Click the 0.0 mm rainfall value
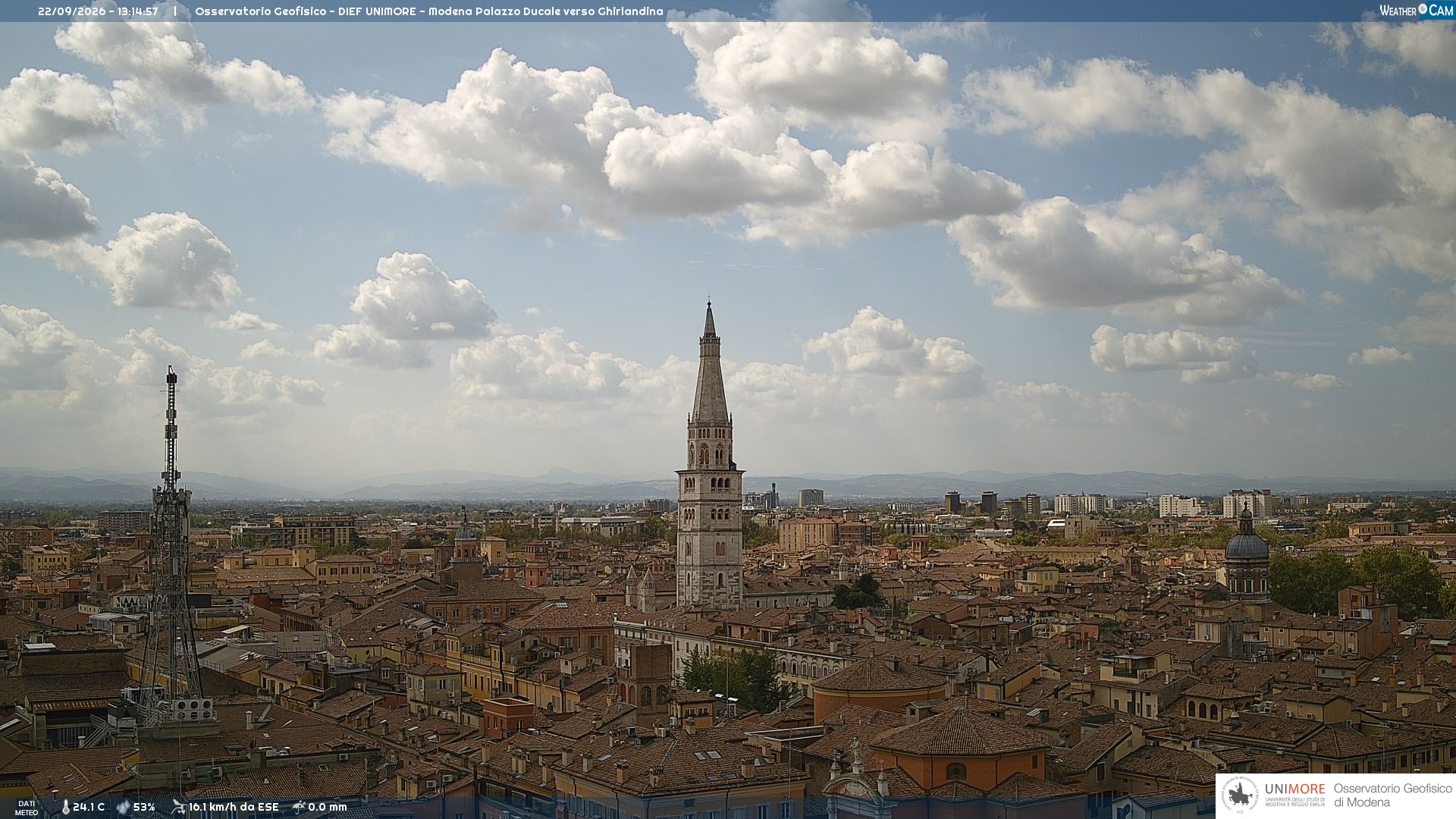The width and height of the screenshot is (1456, 819). point(328,807)
